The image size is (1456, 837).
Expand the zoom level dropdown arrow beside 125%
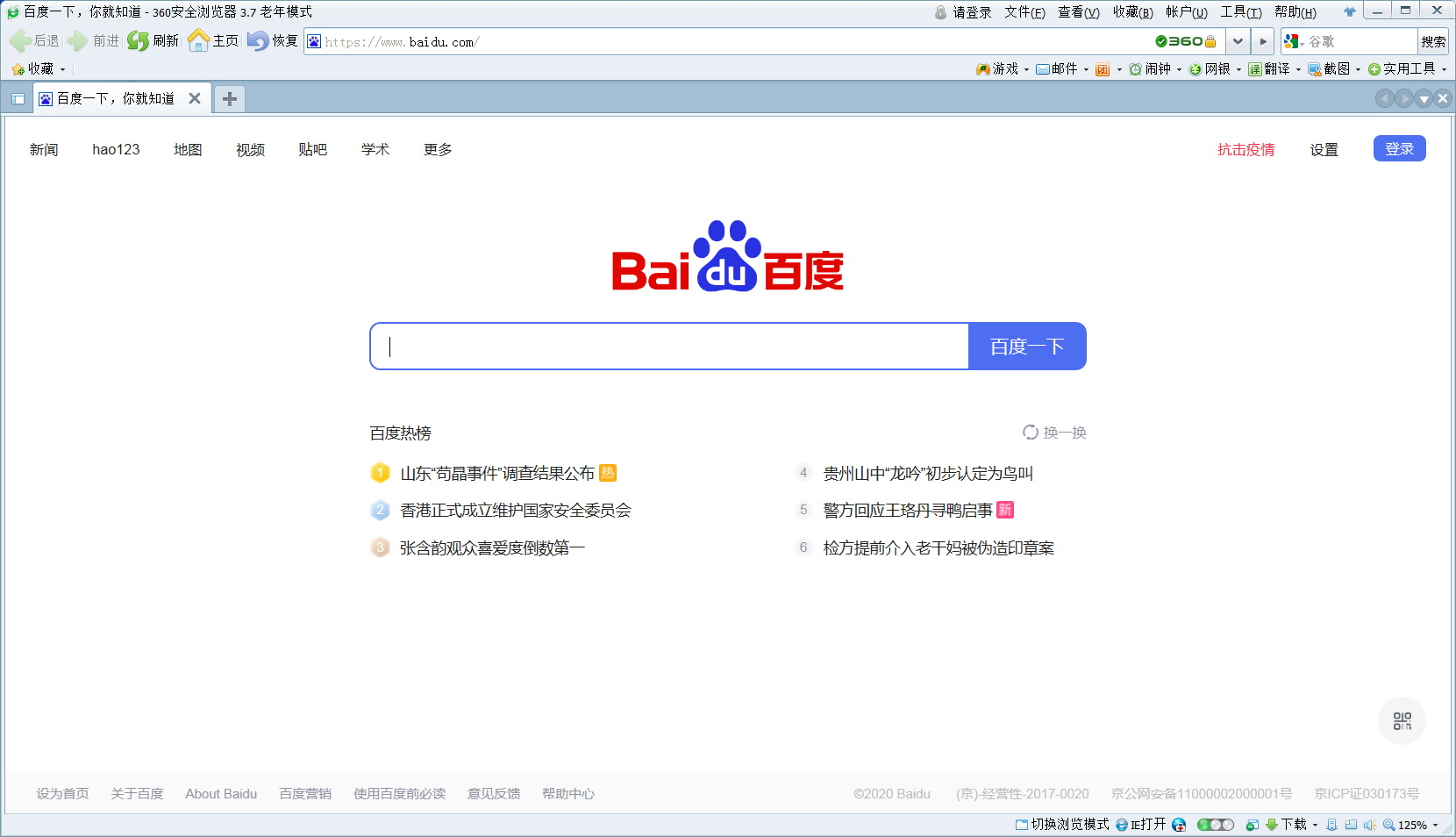(1435, 825)
